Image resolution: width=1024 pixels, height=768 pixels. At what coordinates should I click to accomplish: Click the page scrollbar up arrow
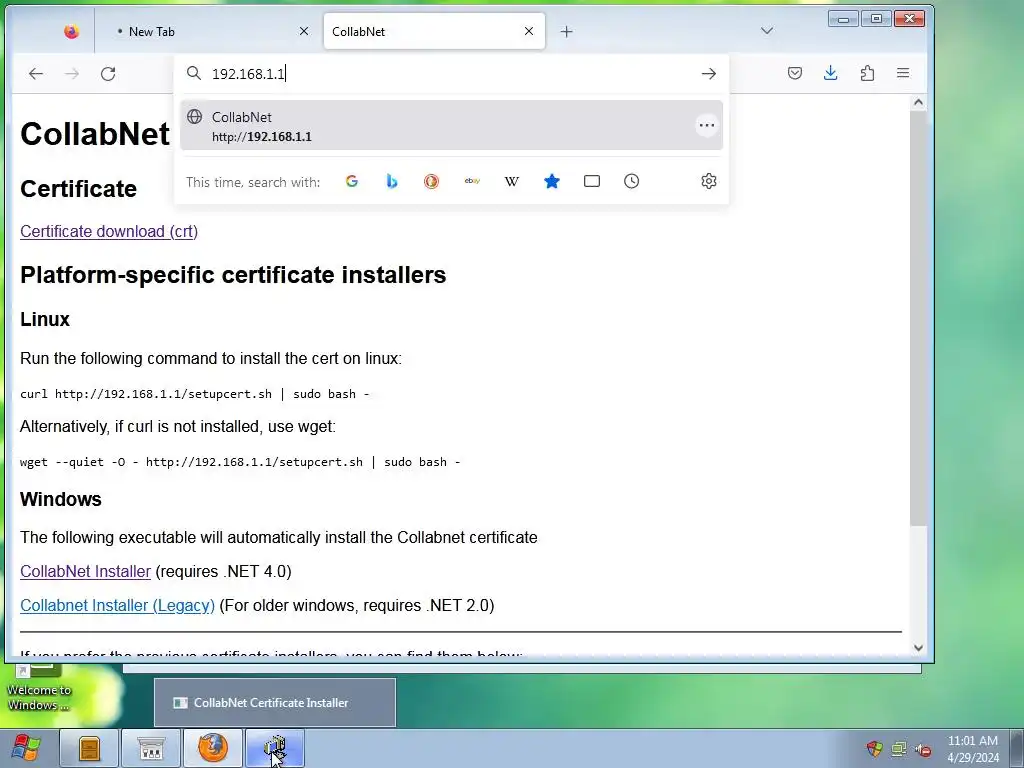pyautogui.click(x=918, y=103)
